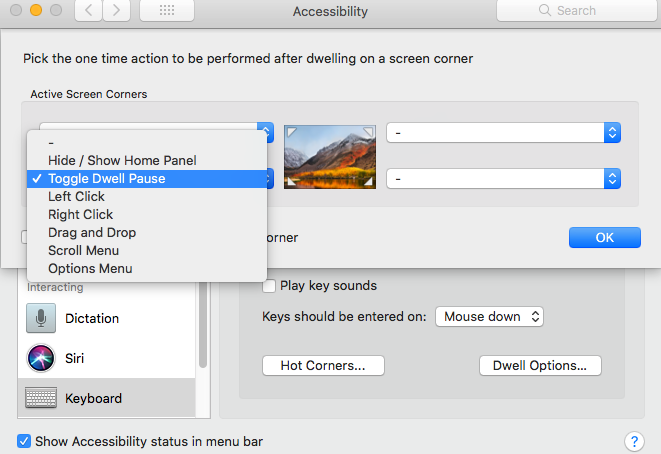Select Drag and Drop menu item
The height and width of the screenshot is (454, 661).
click(92, 232)
